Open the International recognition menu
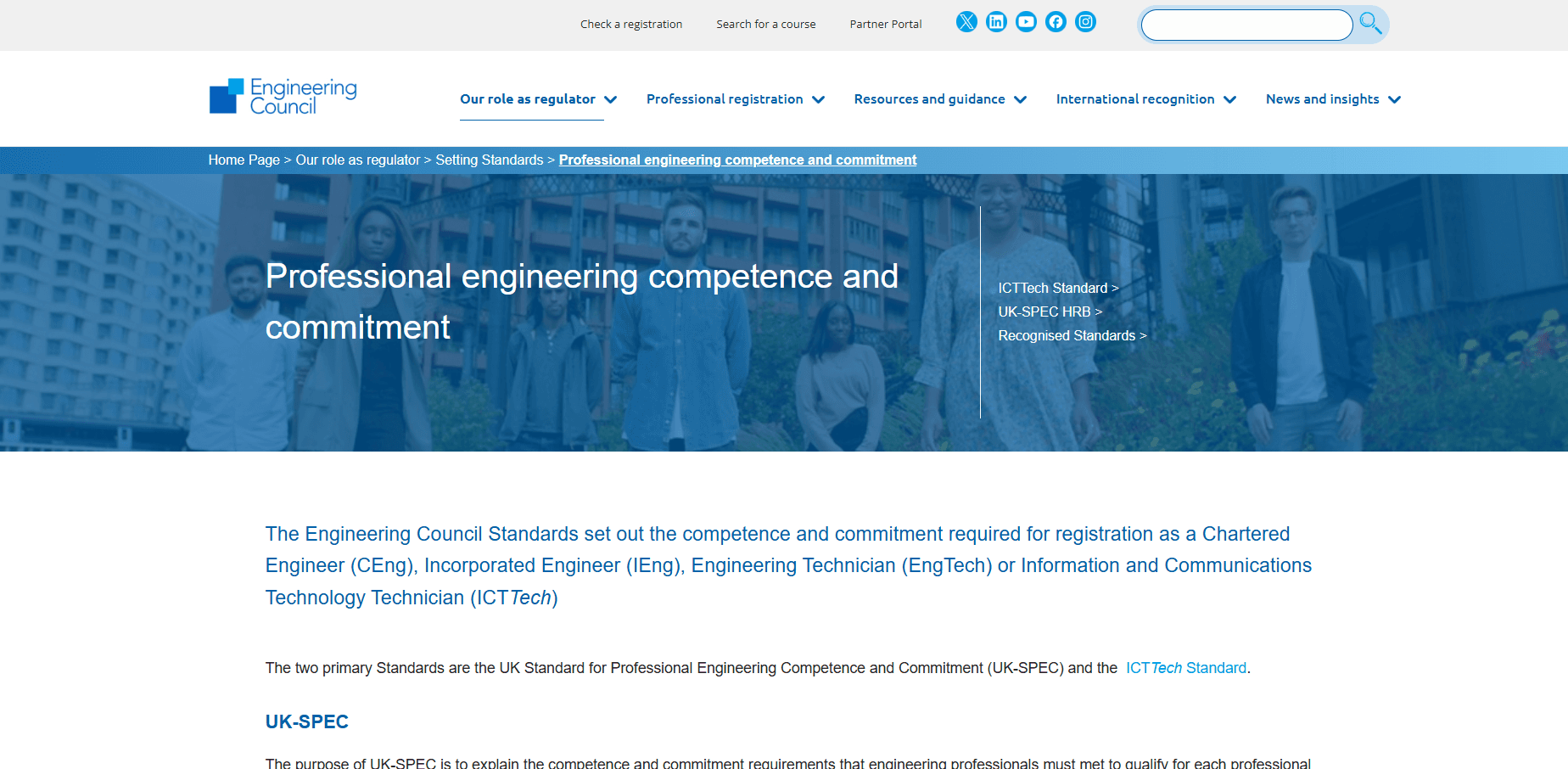Image resolution: width=1568 pixels, height=769 pixels. click(x=1135, y=99)
